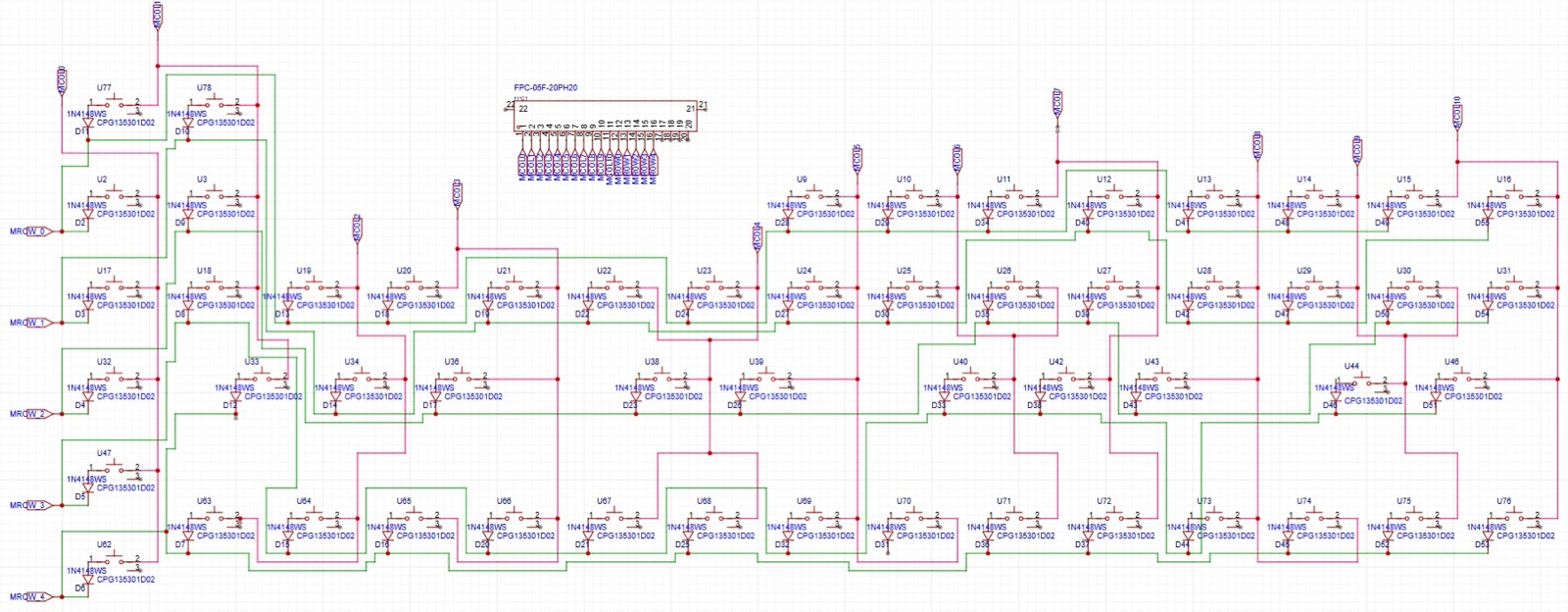Click the D5 diode symbol

pyautogui.click(x=88, y=487)
